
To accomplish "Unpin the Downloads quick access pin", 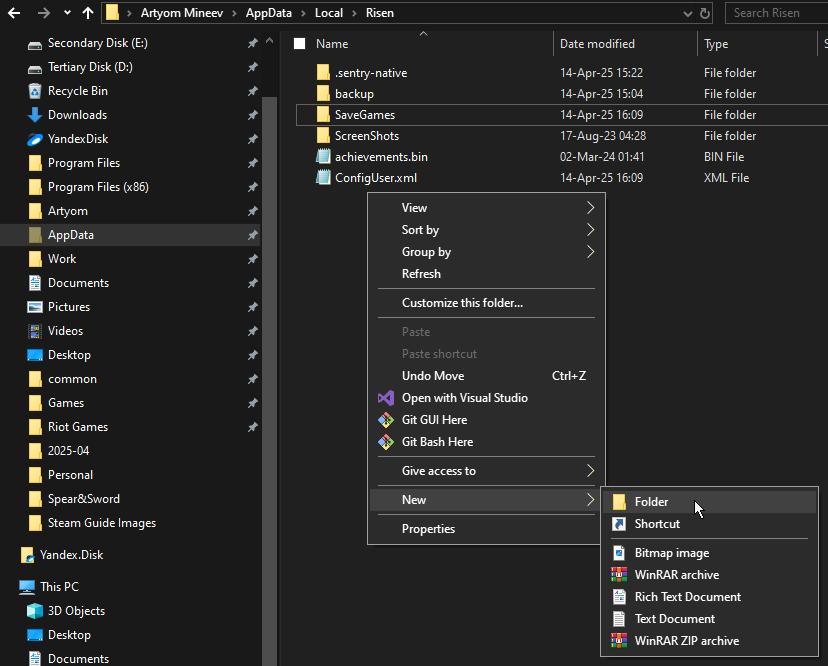I will click(x=252, y=115).
